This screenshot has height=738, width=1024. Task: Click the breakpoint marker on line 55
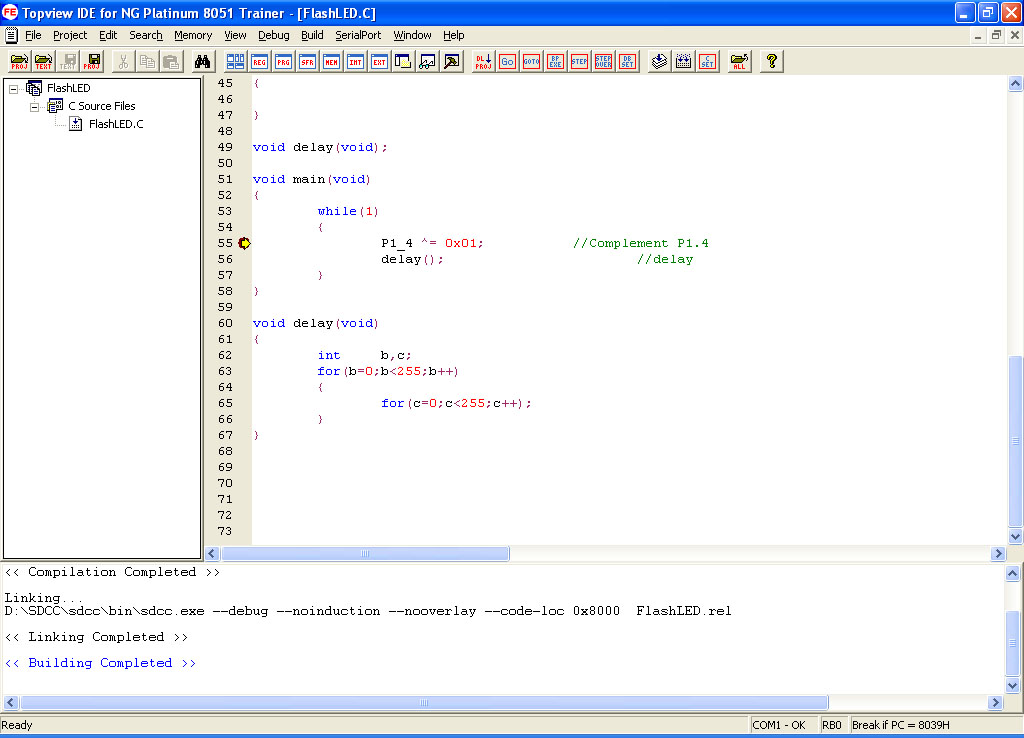pos(244,243)
